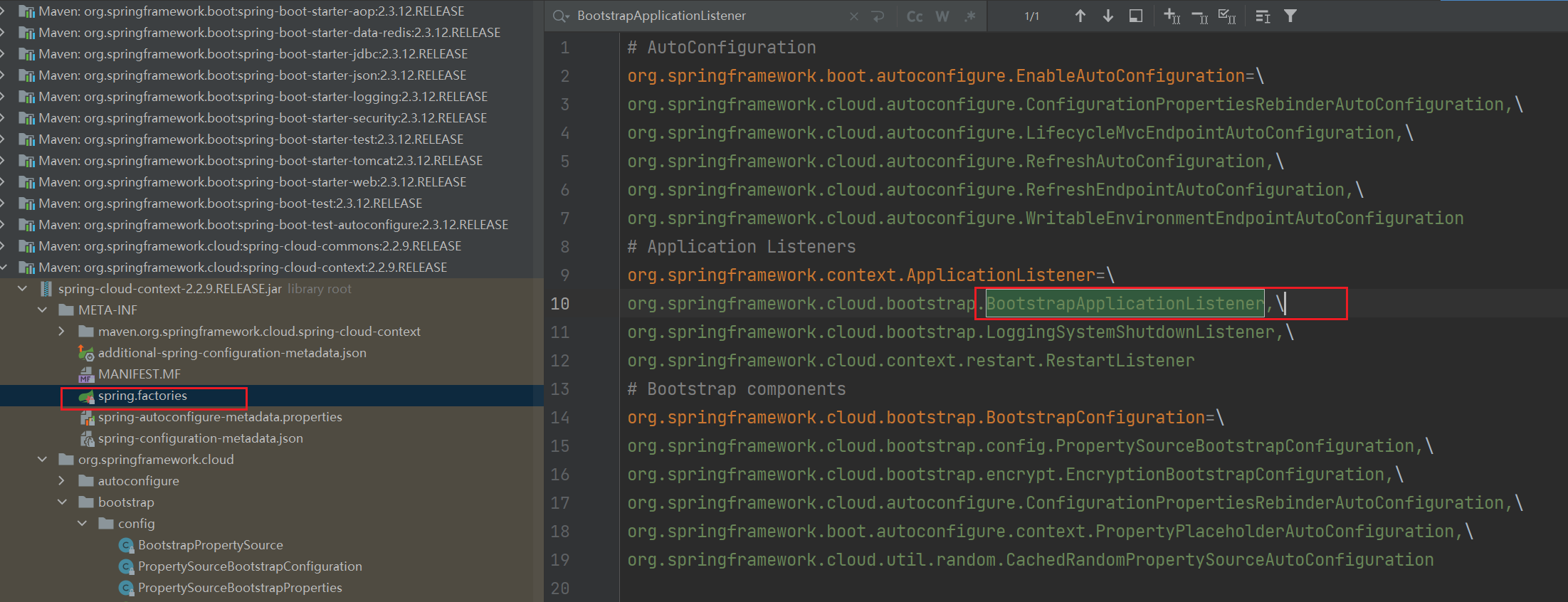This screenshot has width=1568, height=602.
Task: Enable regex search option
Action: click(x=969, y=16)
